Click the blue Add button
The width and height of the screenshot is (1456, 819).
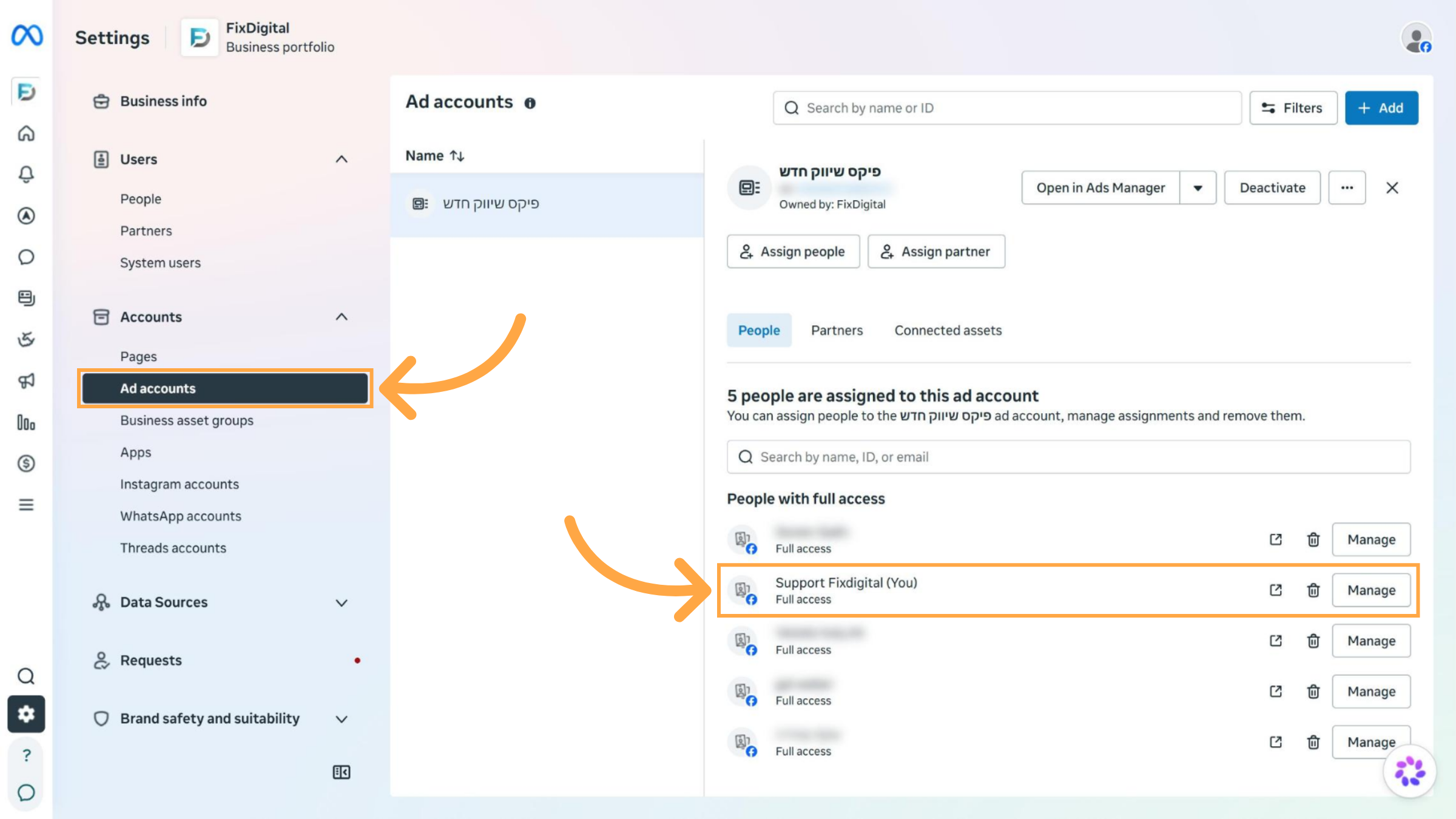tap(1381, 108)
